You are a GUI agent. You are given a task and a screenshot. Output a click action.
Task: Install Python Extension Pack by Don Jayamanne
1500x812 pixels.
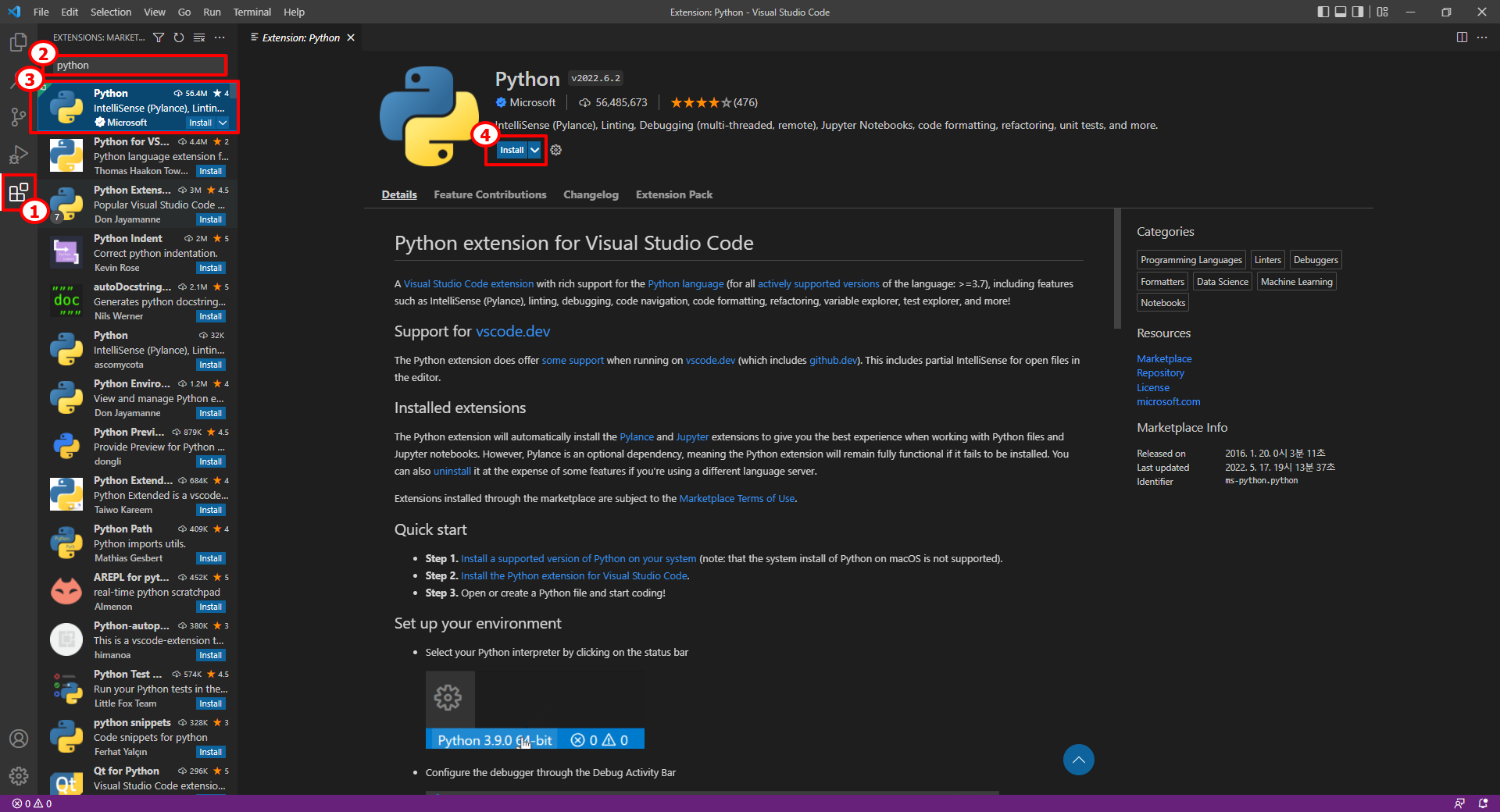210,219
